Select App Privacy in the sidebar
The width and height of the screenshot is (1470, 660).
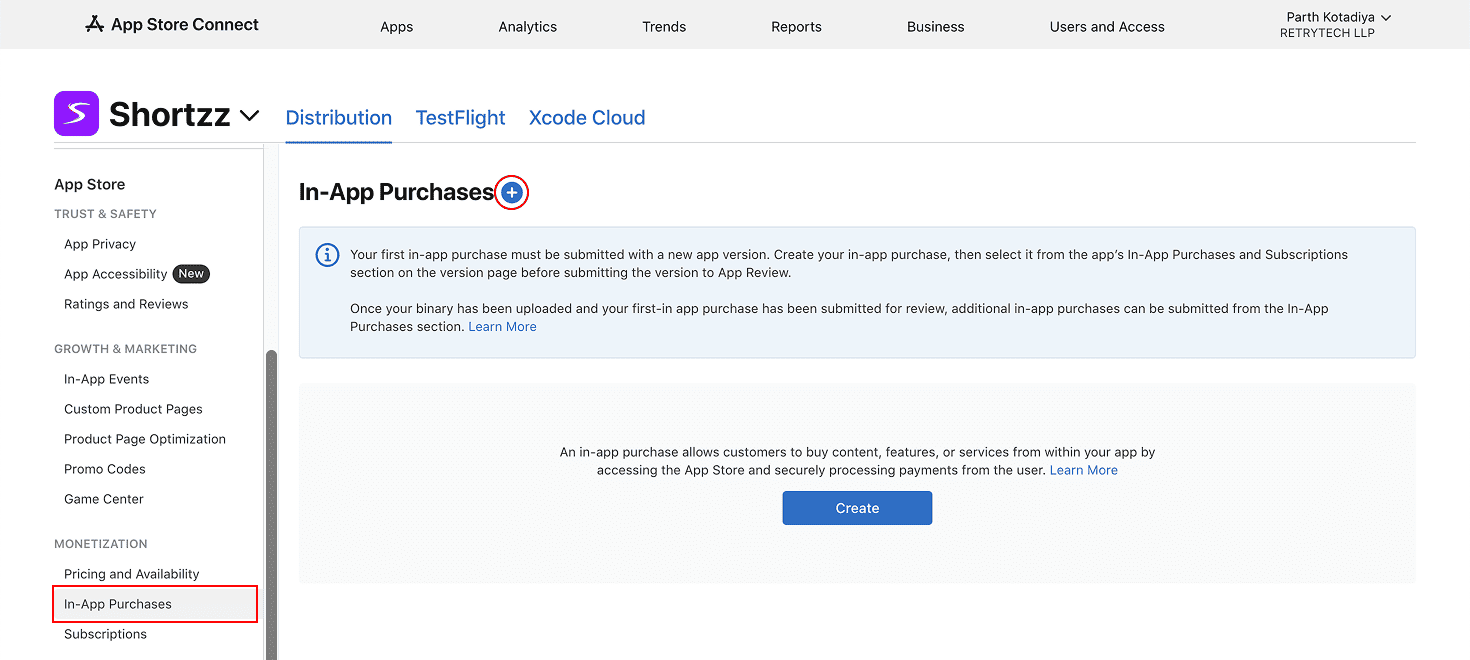point(100,244)
